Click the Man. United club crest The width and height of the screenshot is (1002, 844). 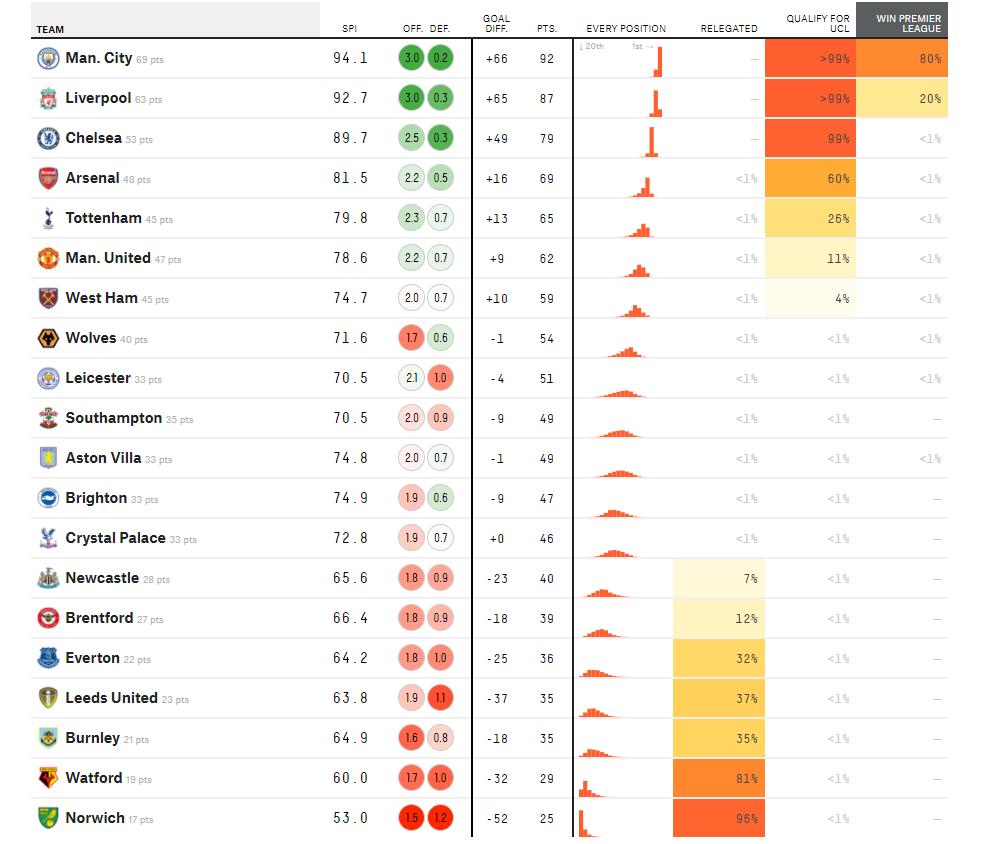(48, 259)
